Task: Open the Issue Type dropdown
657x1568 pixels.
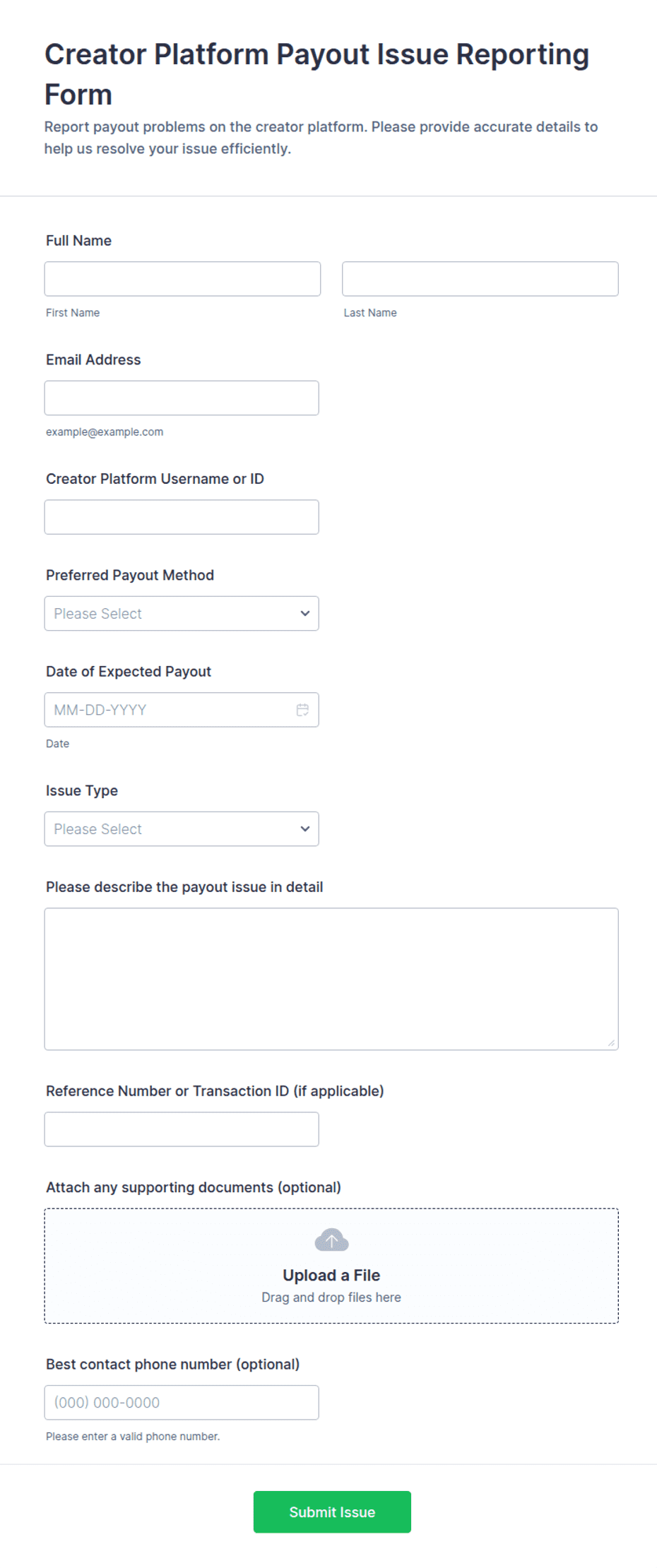Action: [182, 828]
